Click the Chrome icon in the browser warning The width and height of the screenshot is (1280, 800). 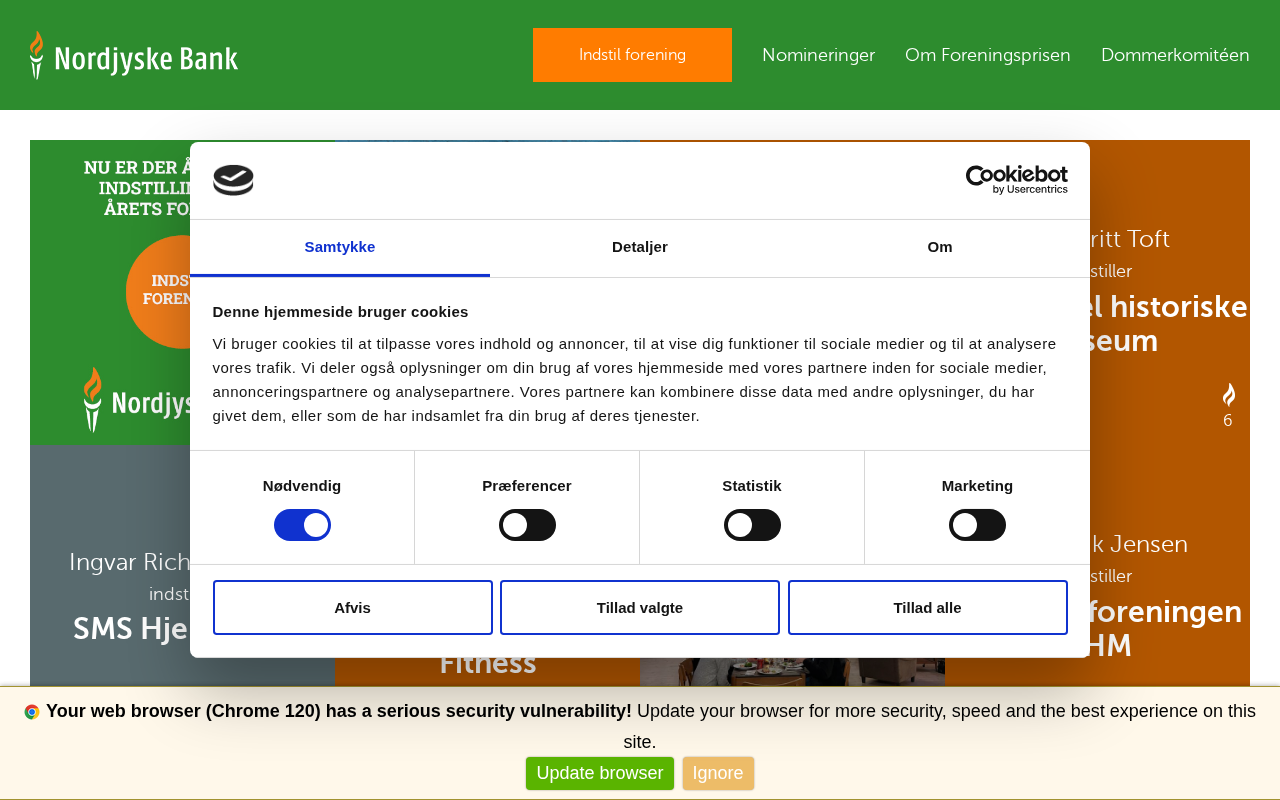[x=32, y=712]
